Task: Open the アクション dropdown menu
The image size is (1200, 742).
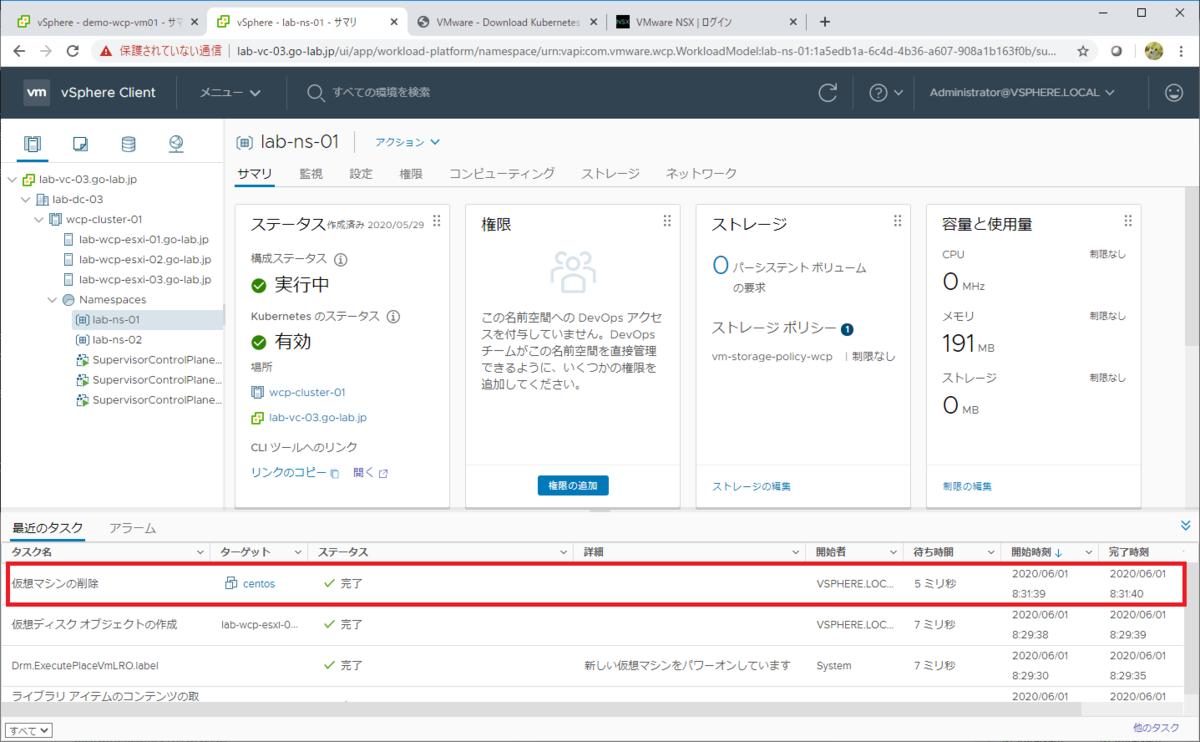Action: coord(406,142)
